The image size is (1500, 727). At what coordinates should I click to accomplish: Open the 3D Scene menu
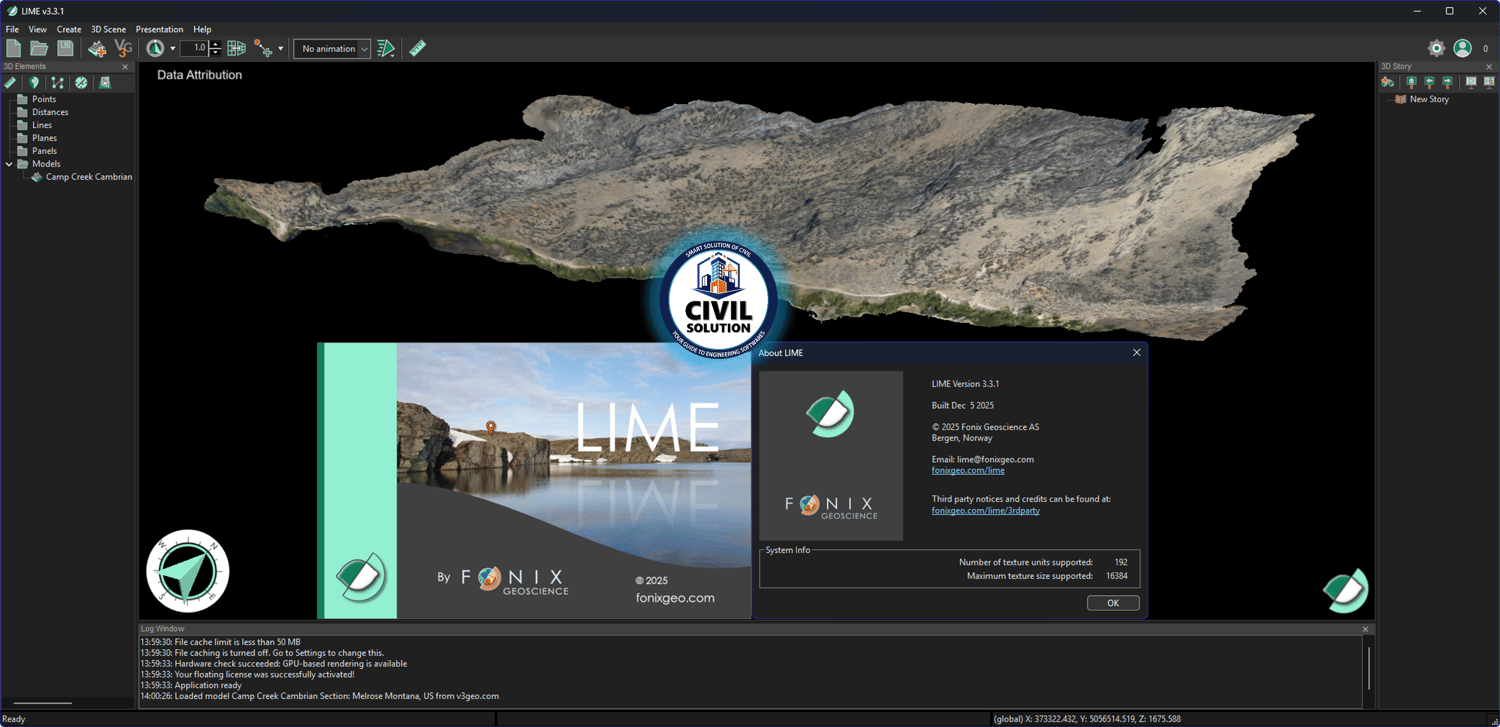coord(109,29)
